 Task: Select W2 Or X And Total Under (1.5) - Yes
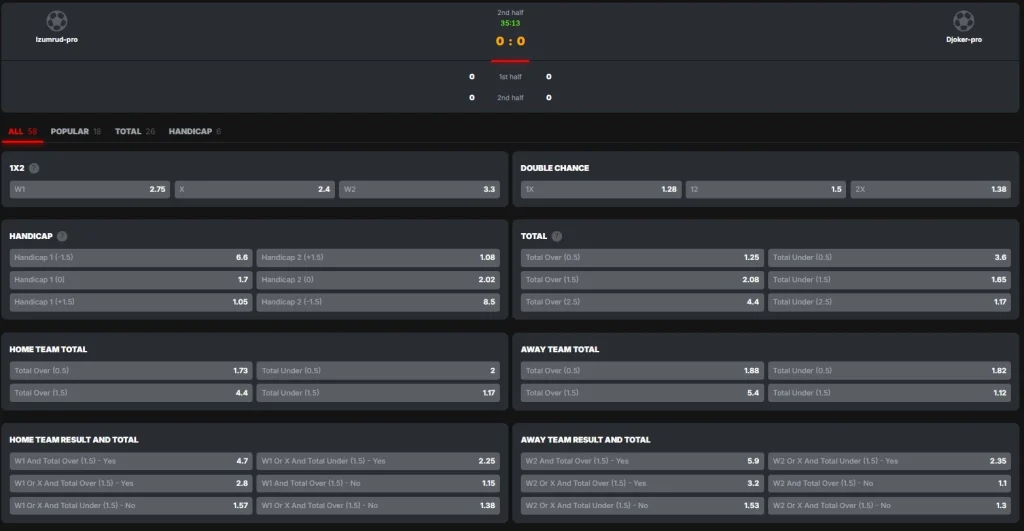[889, 460]
